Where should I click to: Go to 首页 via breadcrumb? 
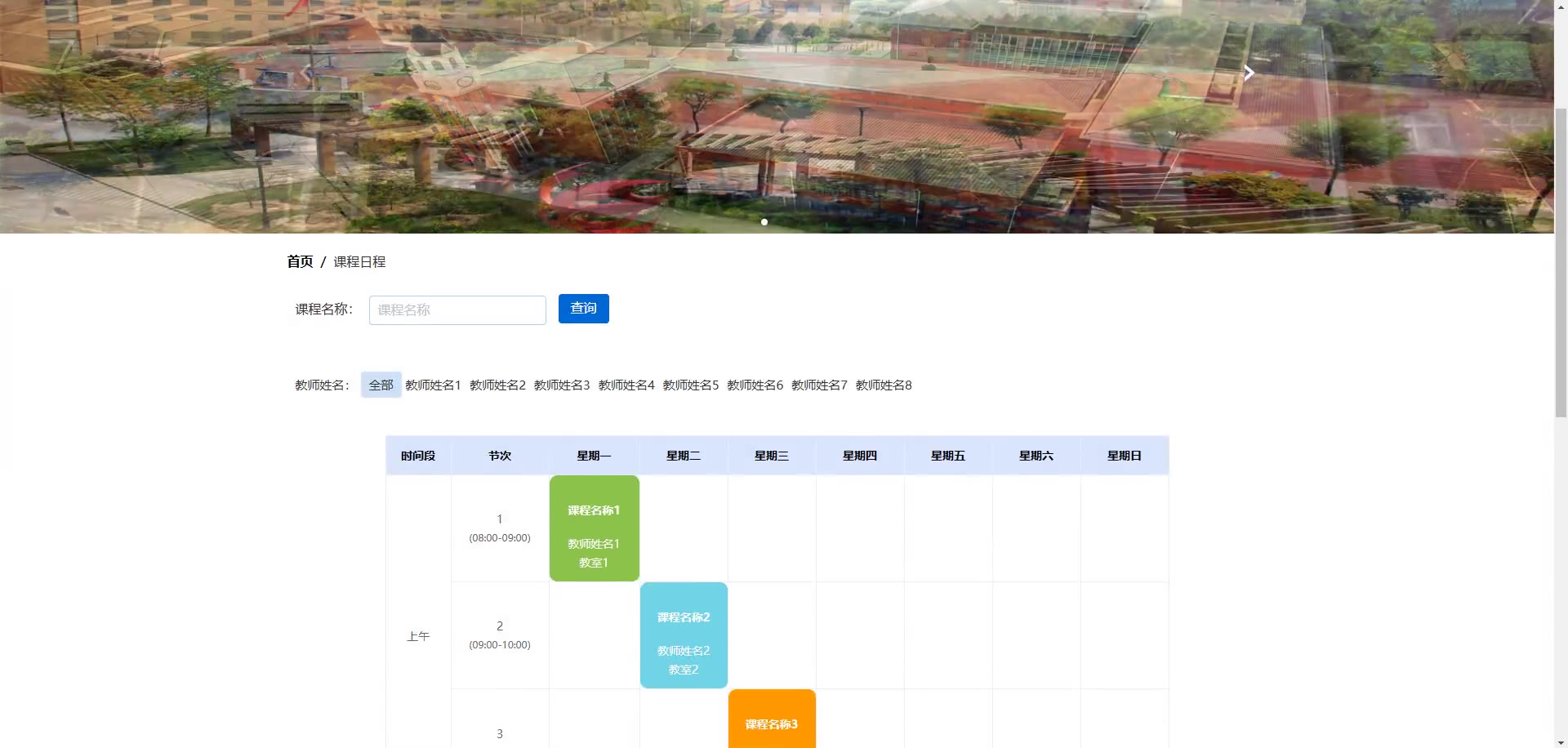tap(300, 261)
